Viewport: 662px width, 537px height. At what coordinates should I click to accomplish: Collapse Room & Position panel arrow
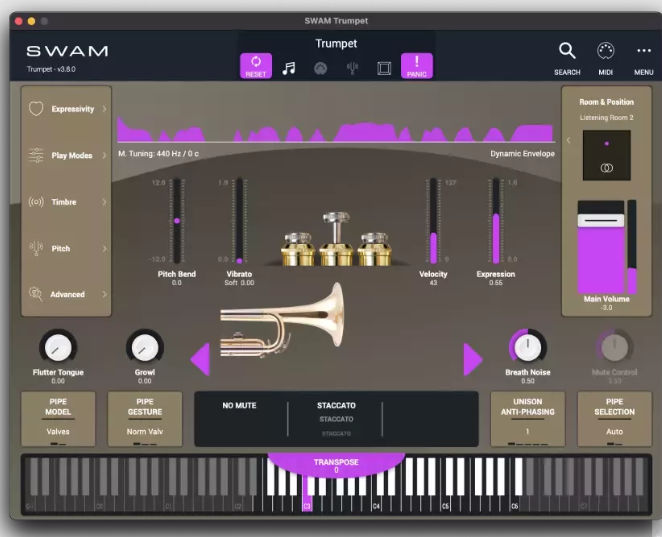point(569,140)
